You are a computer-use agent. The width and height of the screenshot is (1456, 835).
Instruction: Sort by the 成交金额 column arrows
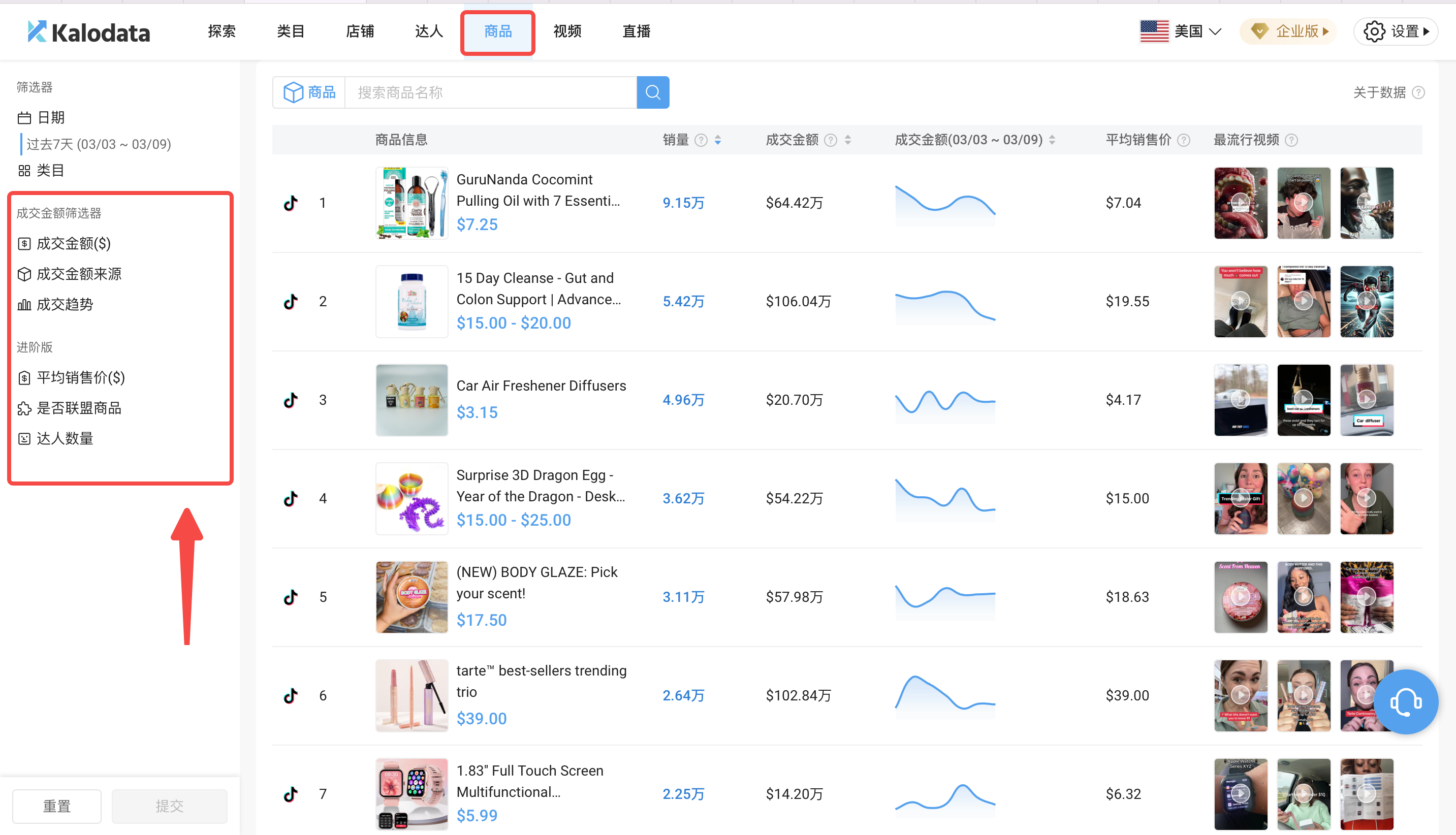tap(847, 140)
